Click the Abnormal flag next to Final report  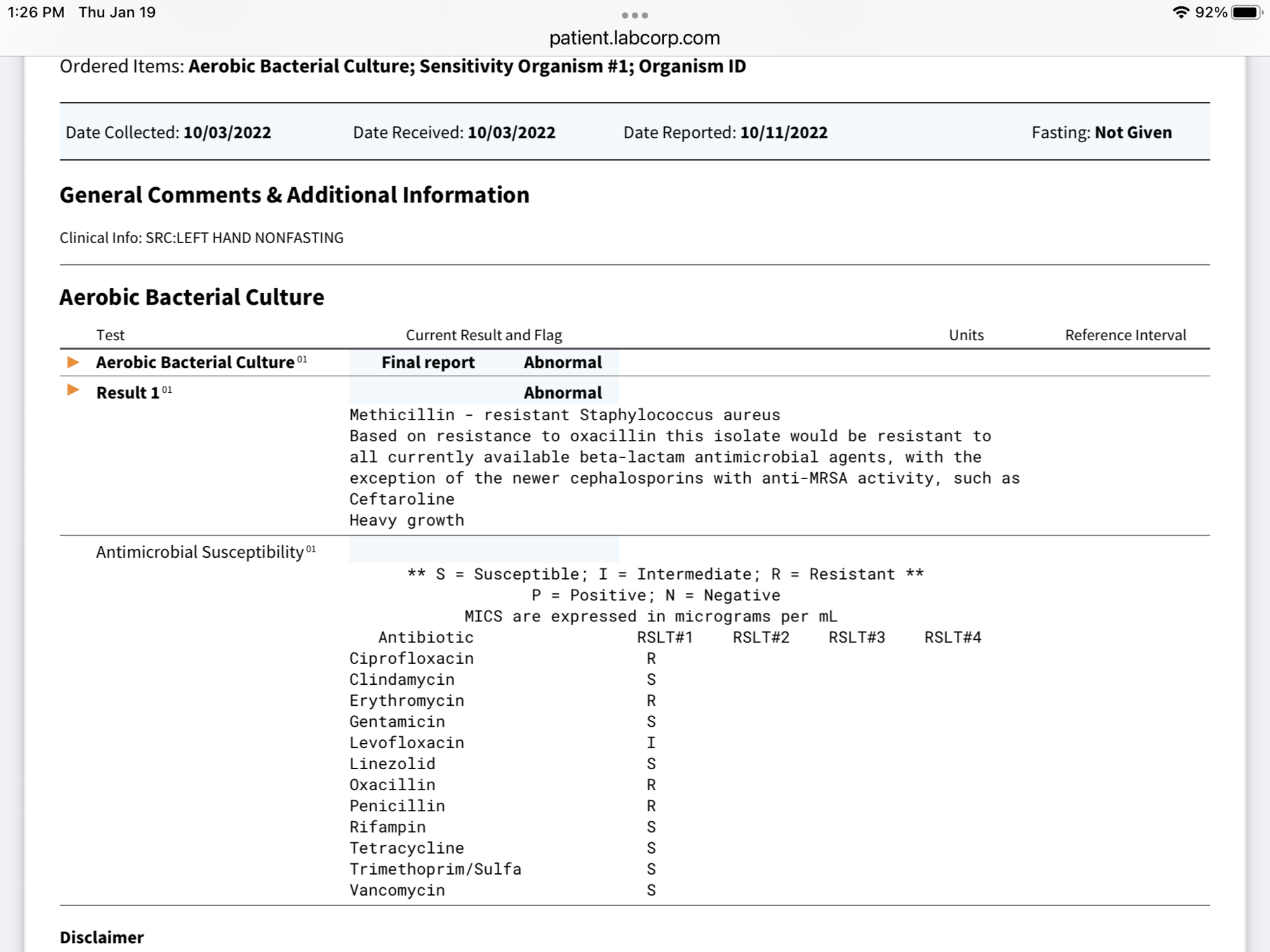(563, 362)
